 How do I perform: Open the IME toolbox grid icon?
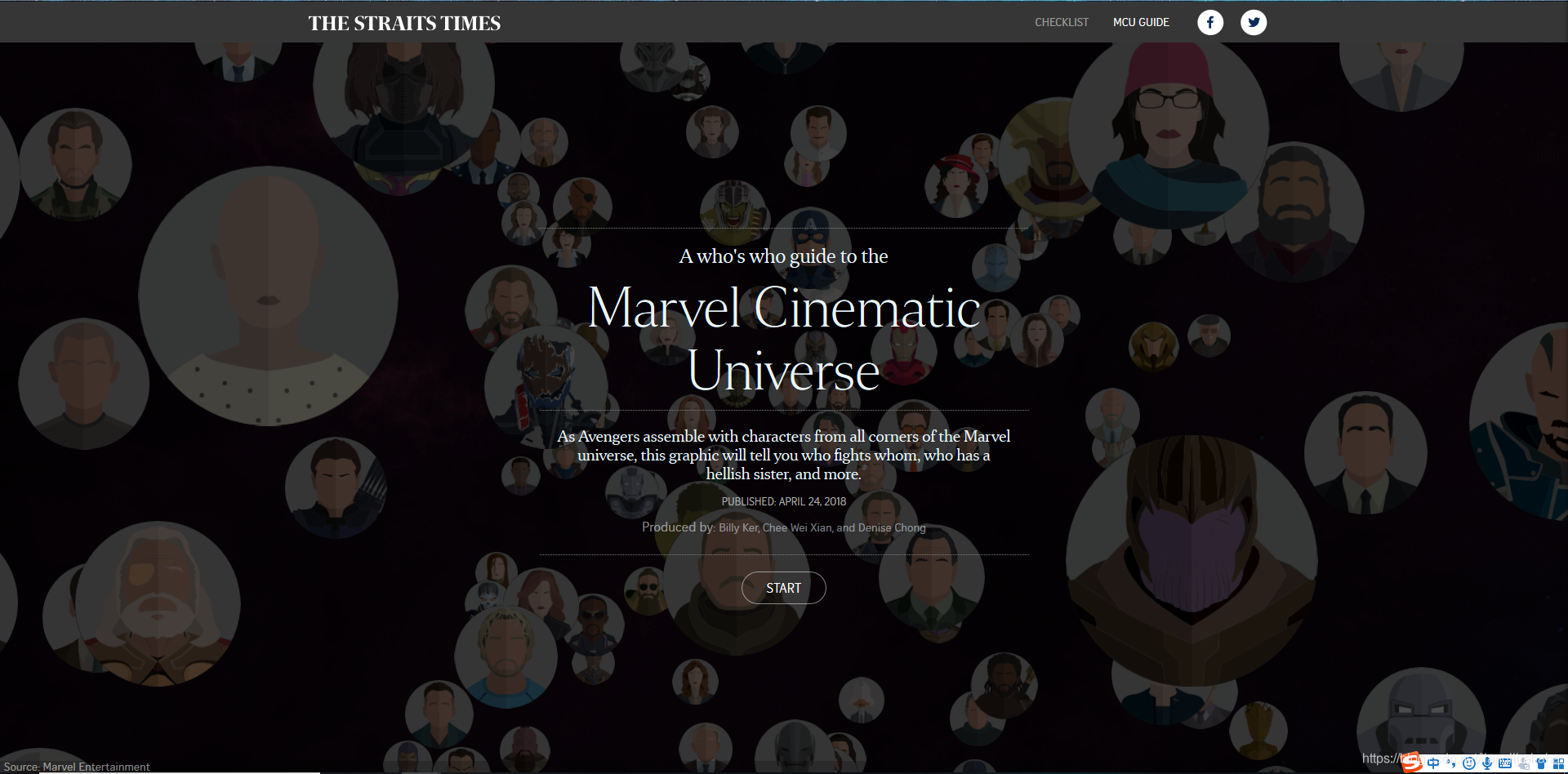tap(1559, 763)
